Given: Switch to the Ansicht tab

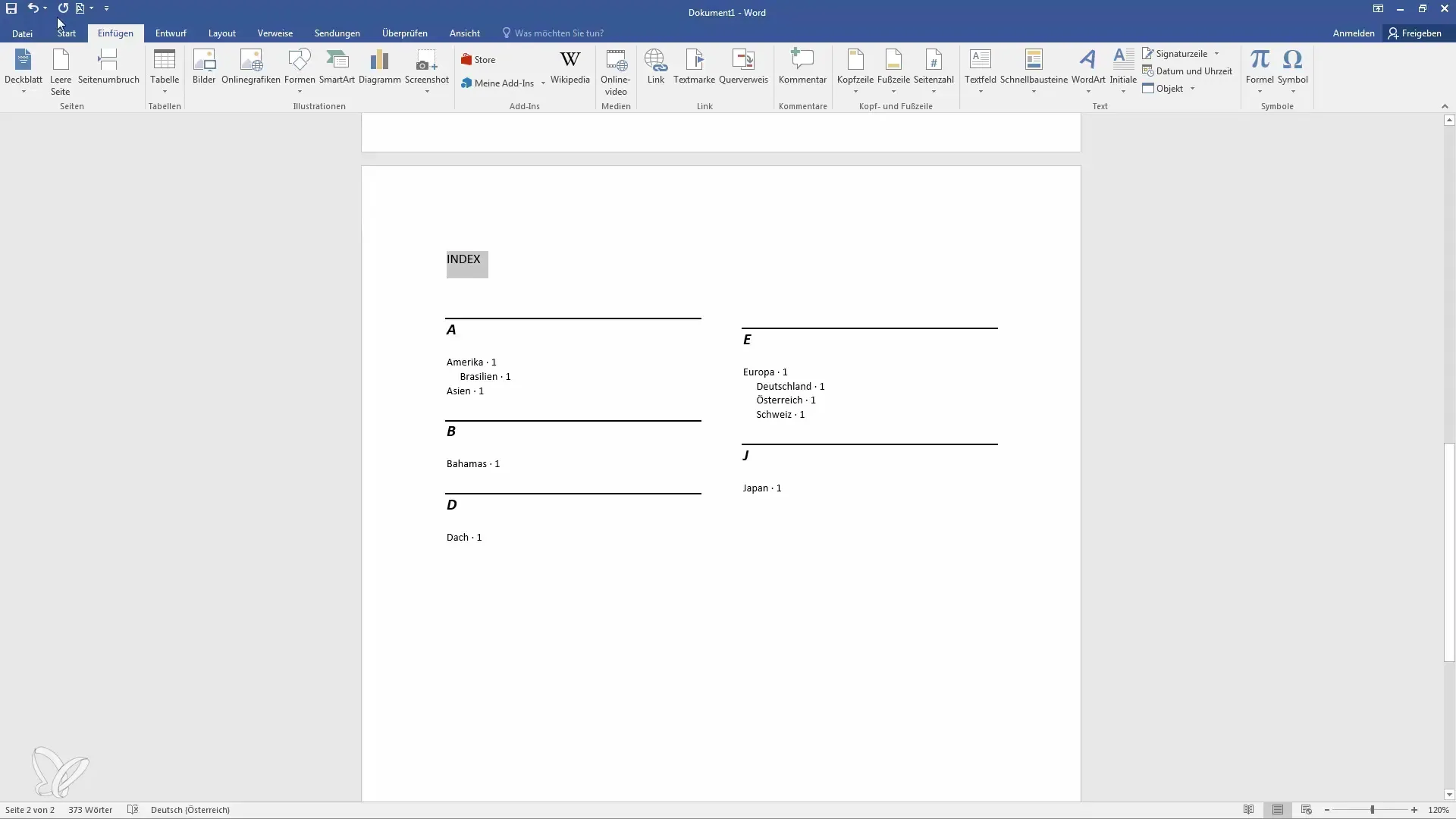Looking at the screenshot, I should pyautogui.click(x=465, y=33).
